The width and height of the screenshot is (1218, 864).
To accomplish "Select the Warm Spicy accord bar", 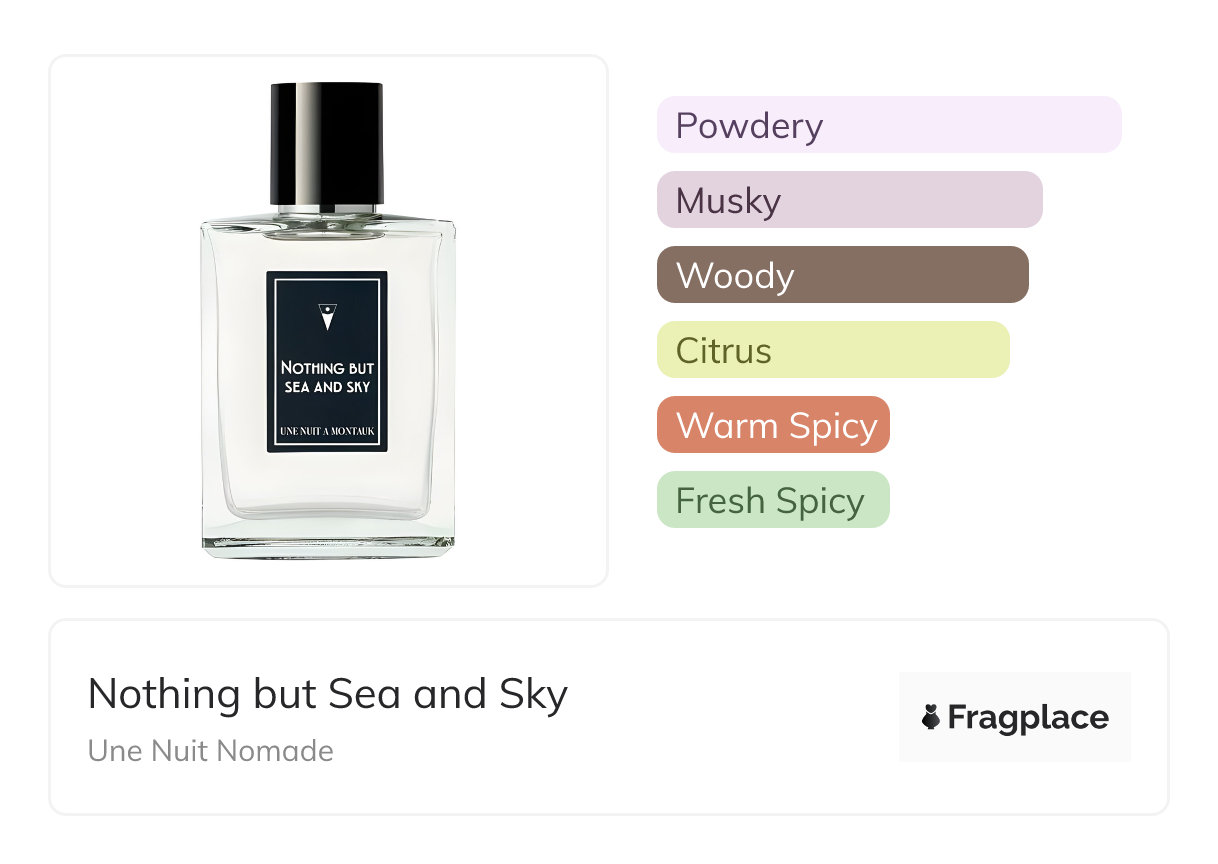I will click(x=773, y=425).
